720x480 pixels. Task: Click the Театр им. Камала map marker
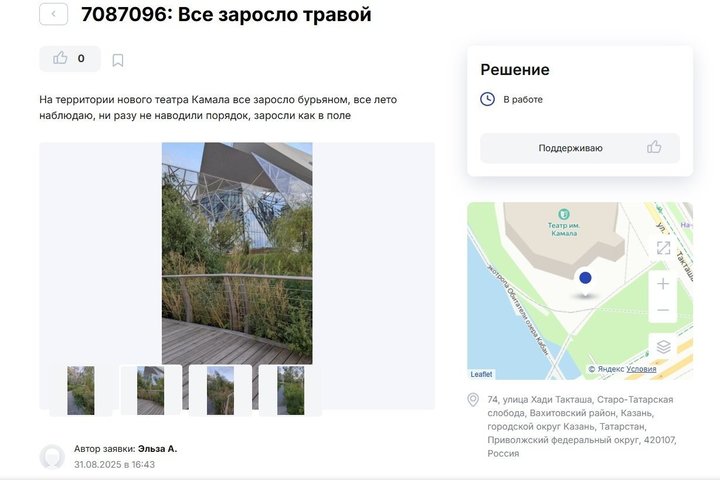(564, 215)
